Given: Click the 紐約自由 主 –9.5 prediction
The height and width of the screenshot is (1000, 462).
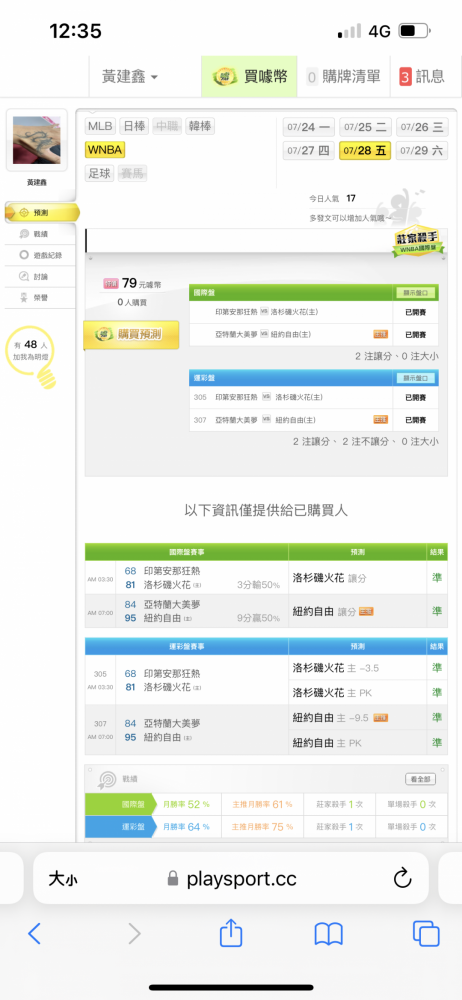Looking at the screenshot, I should click(339, 717).
